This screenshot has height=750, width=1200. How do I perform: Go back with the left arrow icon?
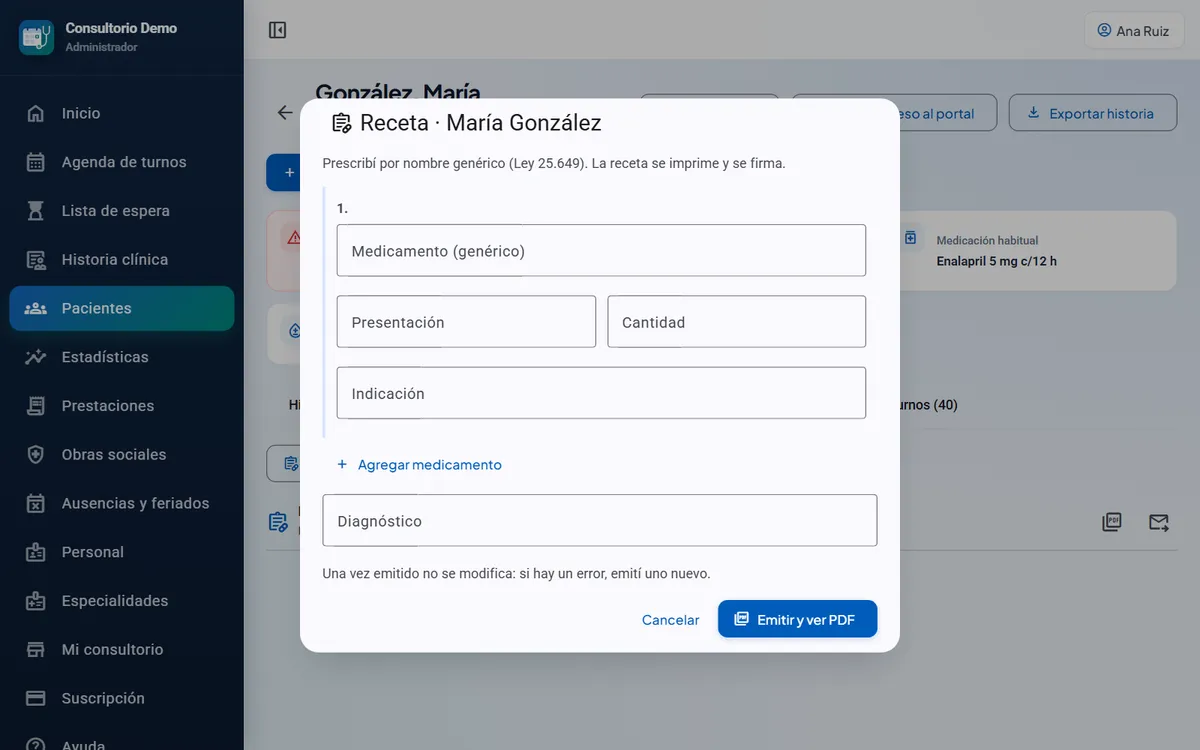286,113
